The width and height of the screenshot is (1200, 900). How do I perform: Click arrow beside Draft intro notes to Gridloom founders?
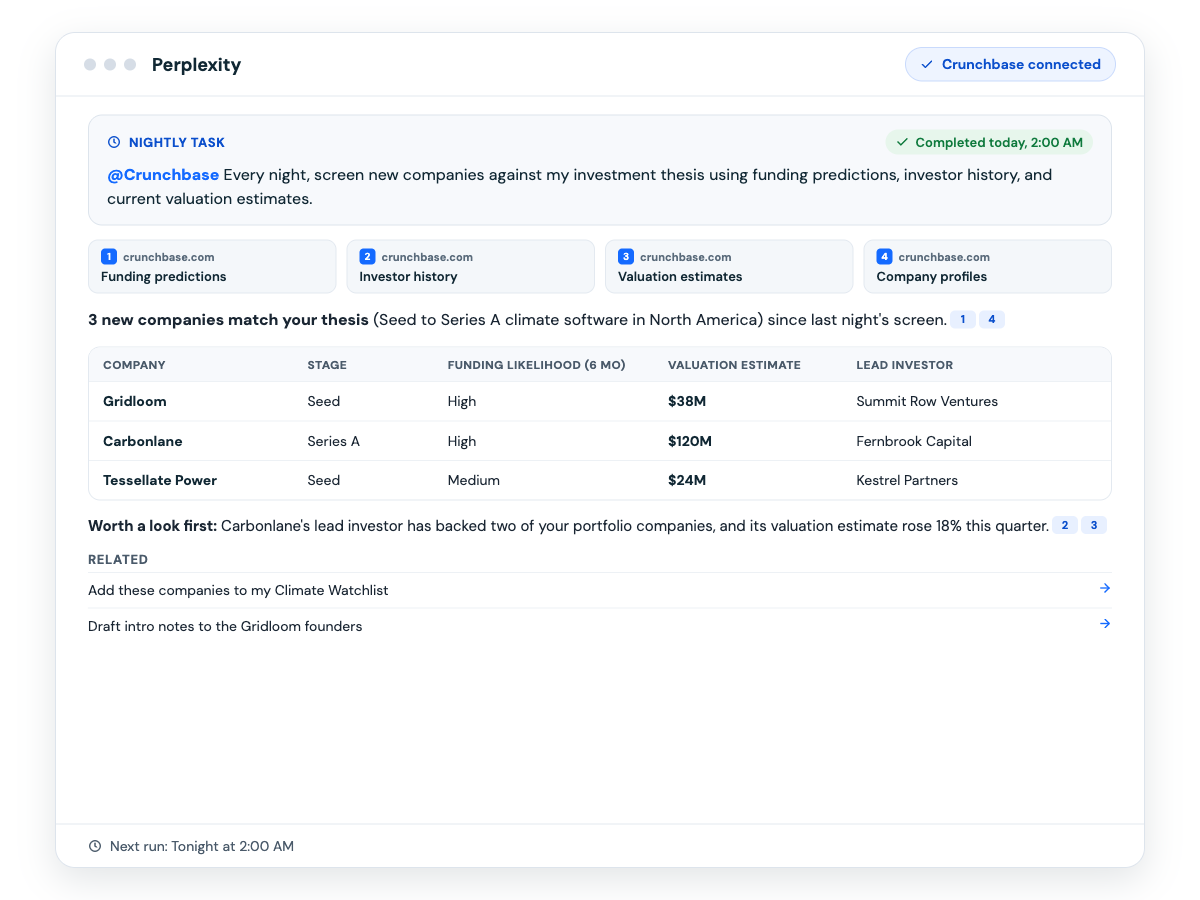[x=1105, y=624]
